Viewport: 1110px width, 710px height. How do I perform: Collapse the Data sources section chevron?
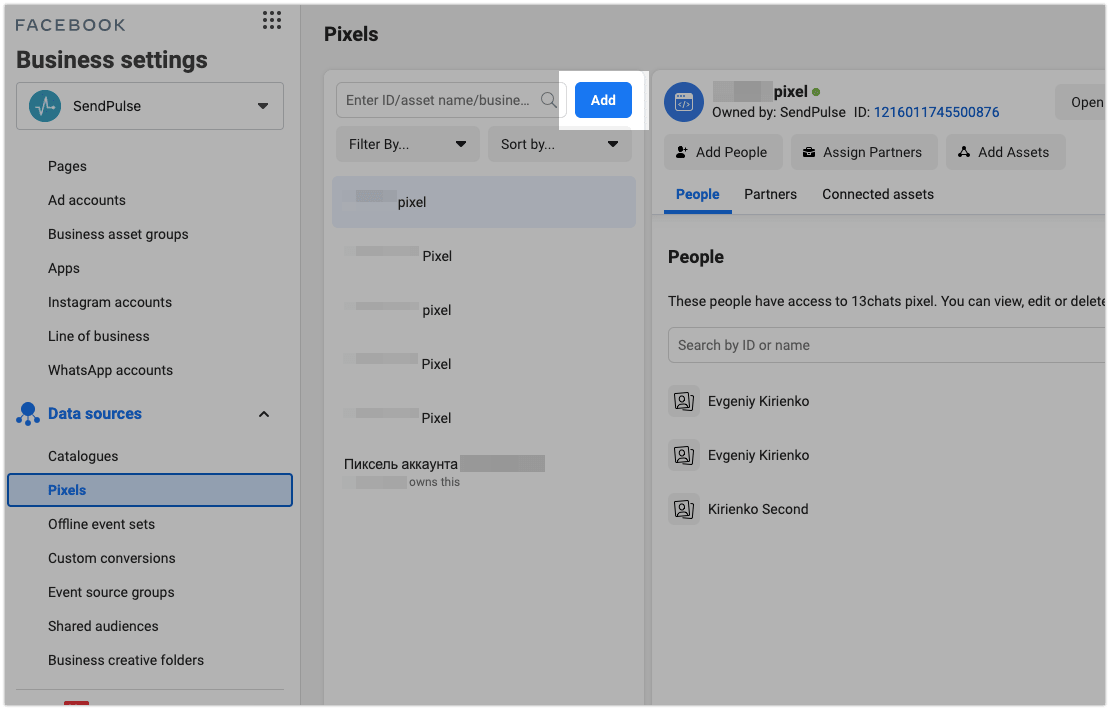click(x=264, y=414)
